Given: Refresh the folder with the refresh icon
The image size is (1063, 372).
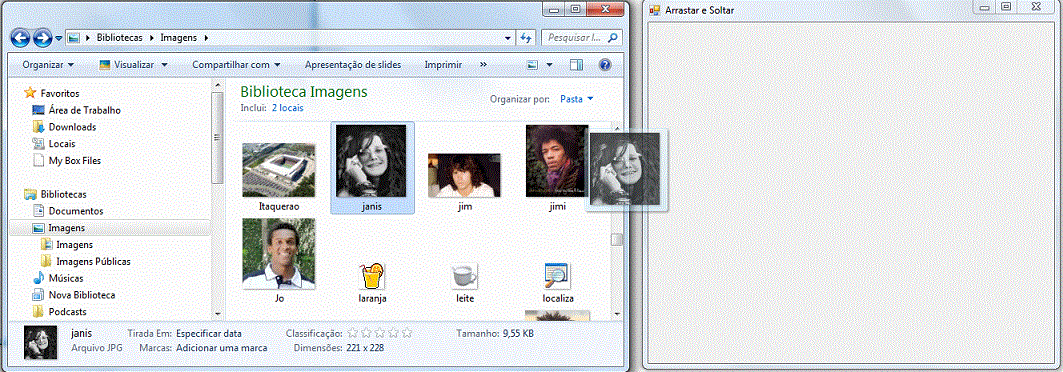Looking at the screenshot, I should point(525,38).
